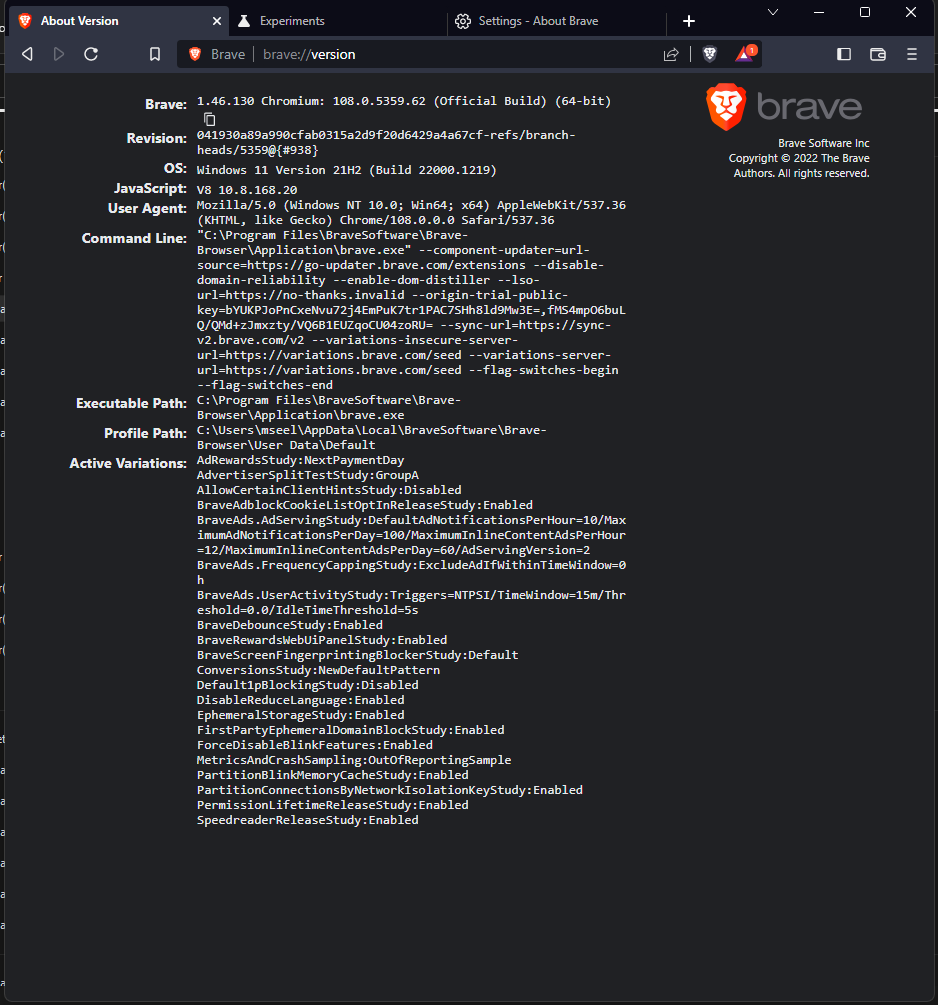Click the Brave version number 1.46.130 text

[x=225, y=101]
